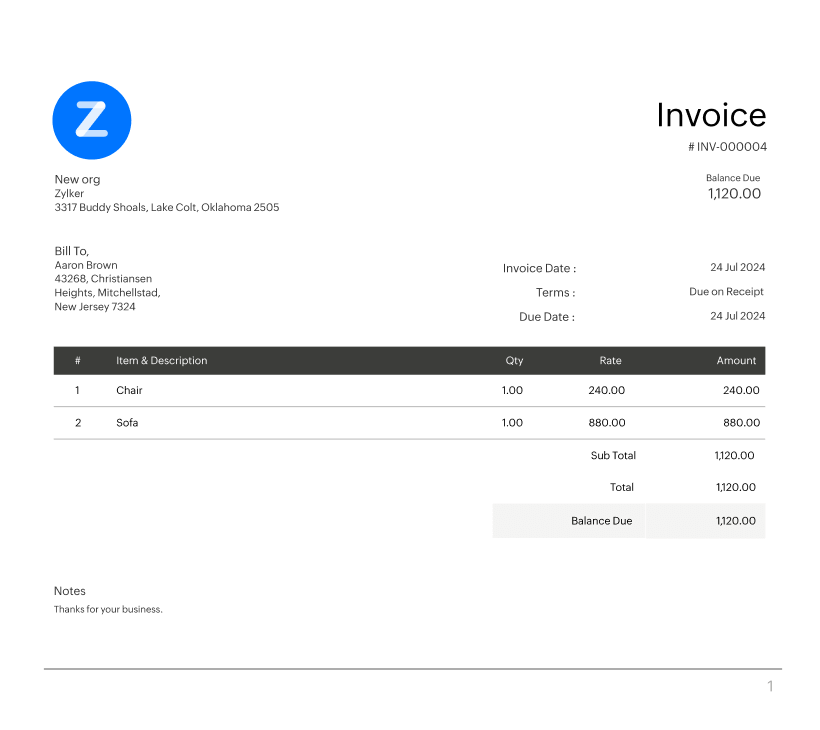
Task: Click invoice number INV-000004
Action: (x=726, y=146)
